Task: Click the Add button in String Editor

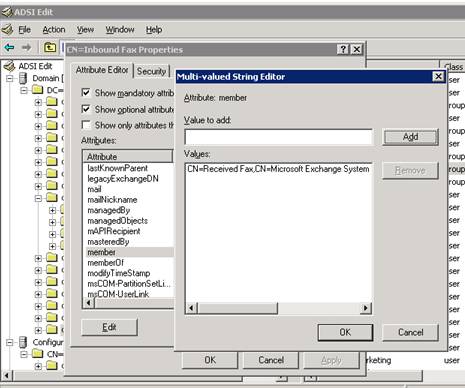Action: tap(410, 137)
